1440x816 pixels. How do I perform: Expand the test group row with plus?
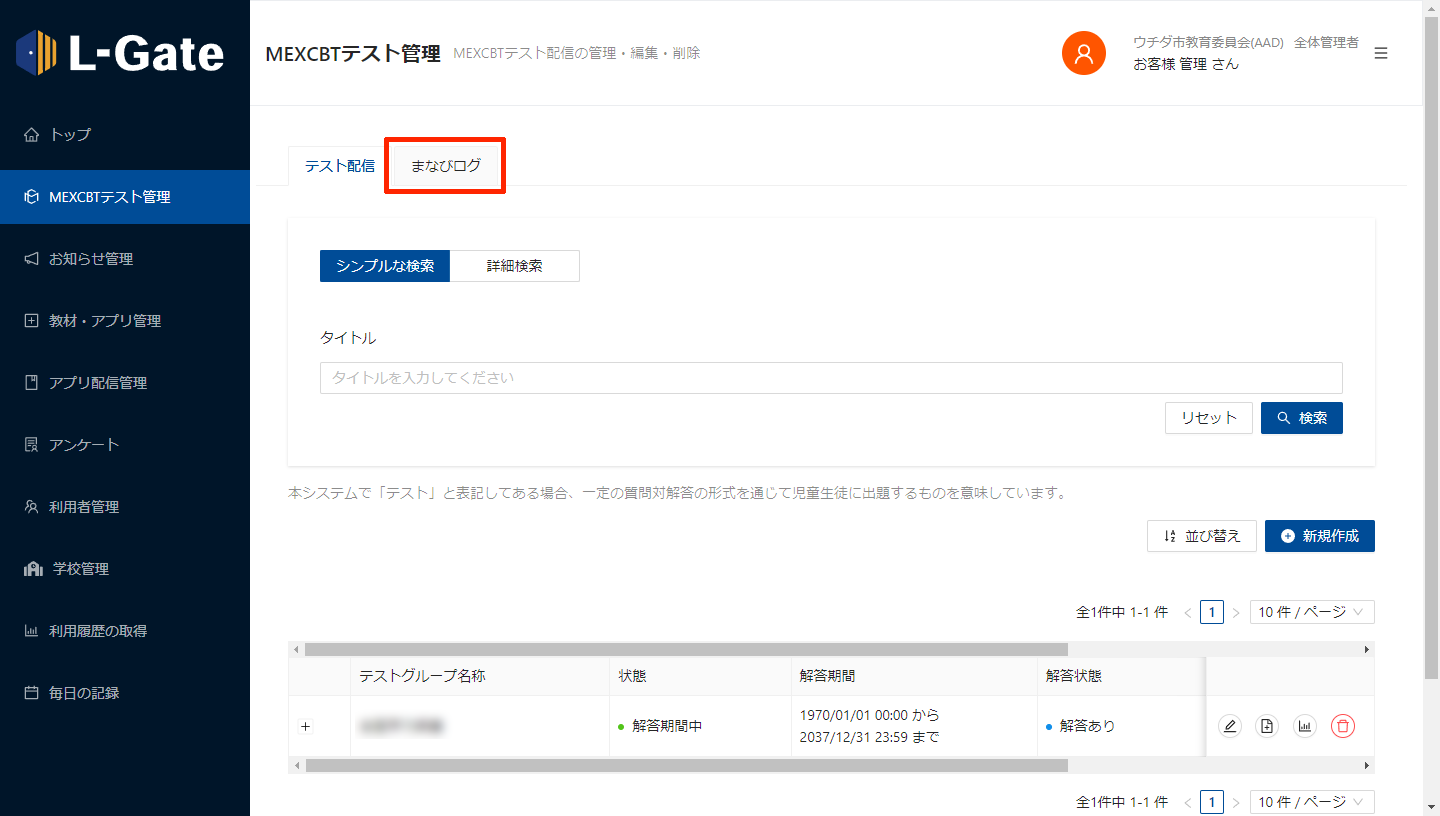pos(306,726)
